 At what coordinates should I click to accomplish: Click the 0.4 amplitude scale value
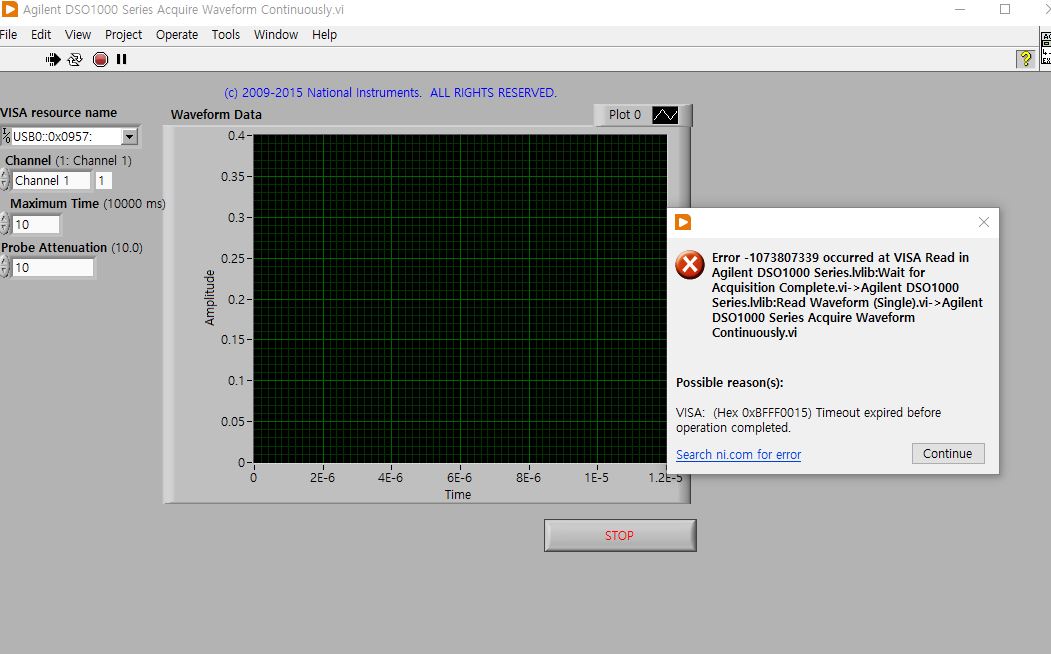tap(236, 135)
